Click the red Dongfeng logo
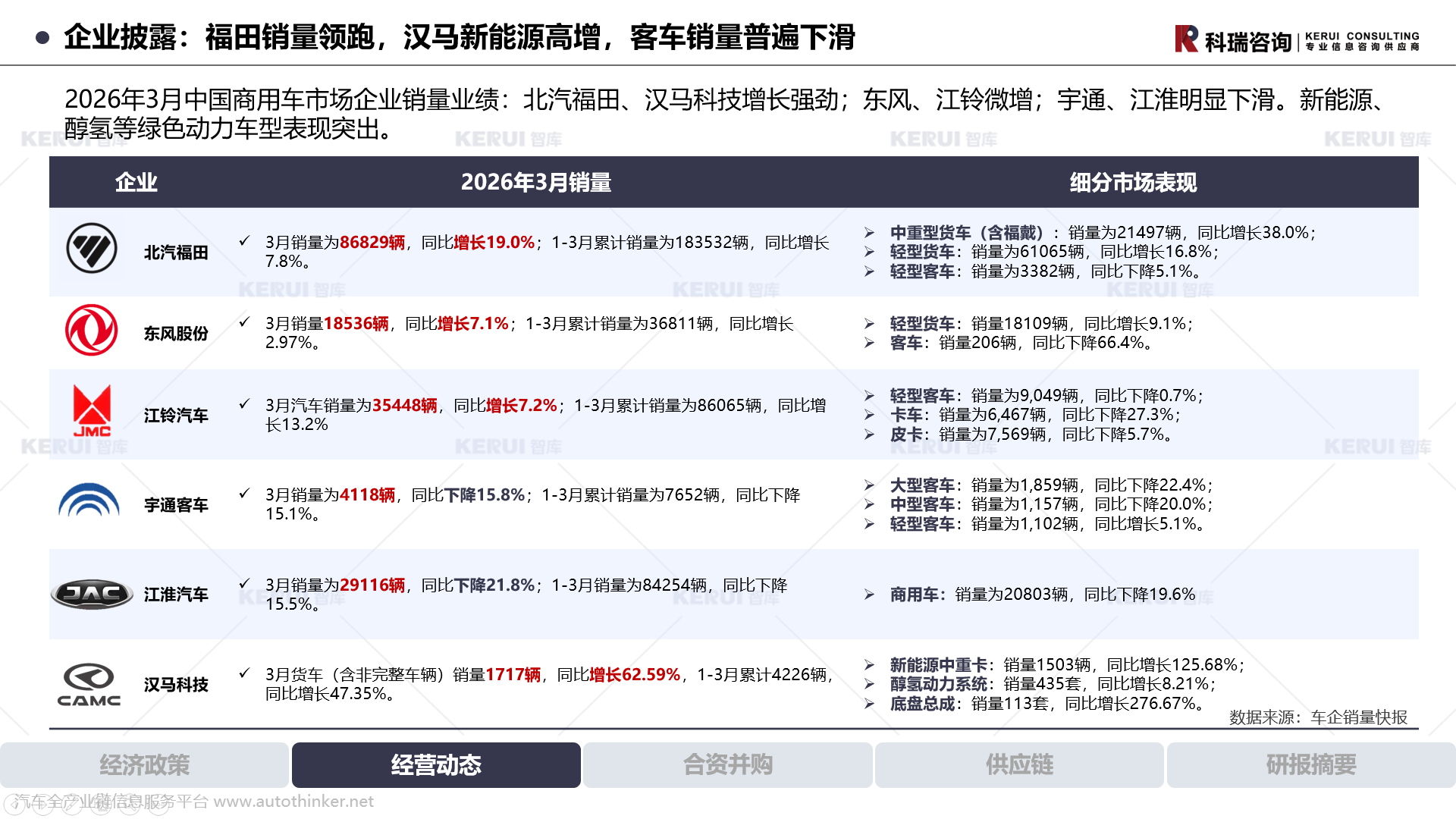The image size is (1456, 819). tap(91, 330)
